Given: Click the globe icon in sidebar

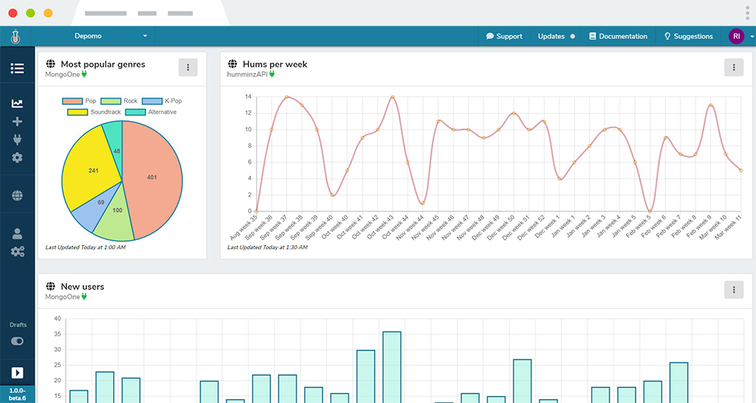Looking at the screenshot, I should [17, 196].
